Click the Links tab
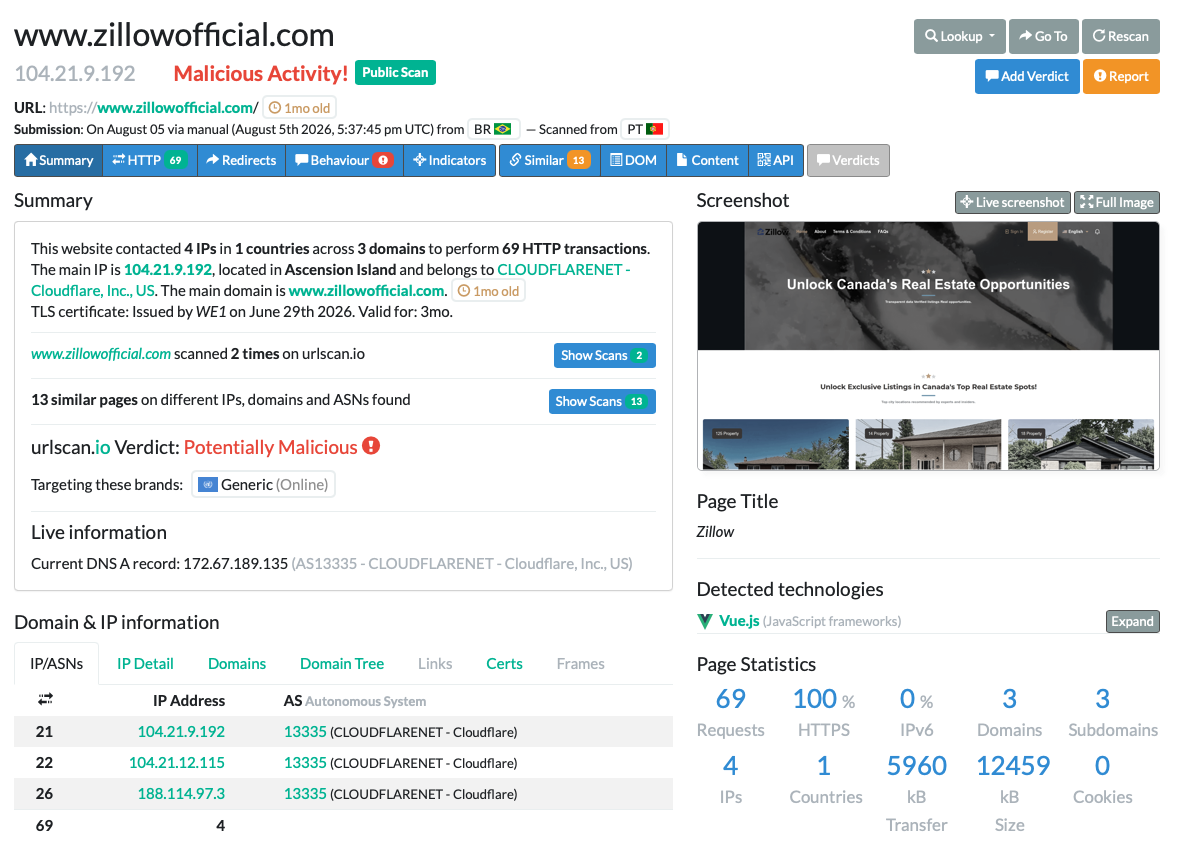The width and height of the screenshot is (1180, 861). [435, 664]
